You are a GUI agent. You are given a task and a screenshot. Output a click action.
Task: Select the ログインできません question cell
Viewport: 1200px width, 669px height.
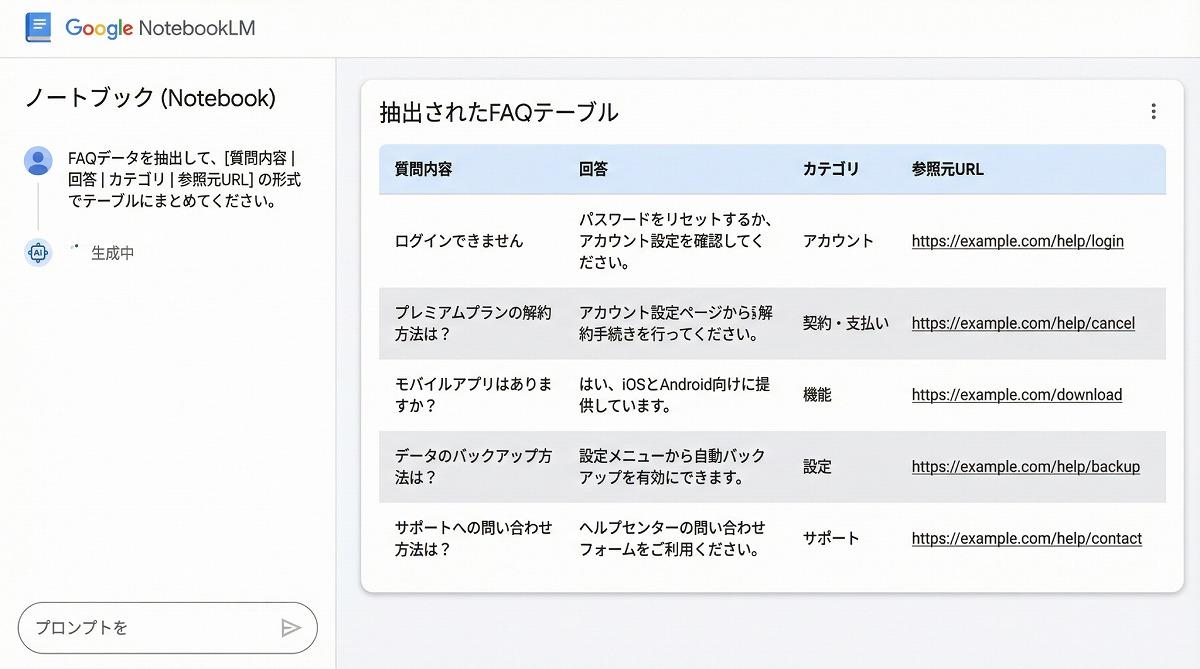click(459, 241)
